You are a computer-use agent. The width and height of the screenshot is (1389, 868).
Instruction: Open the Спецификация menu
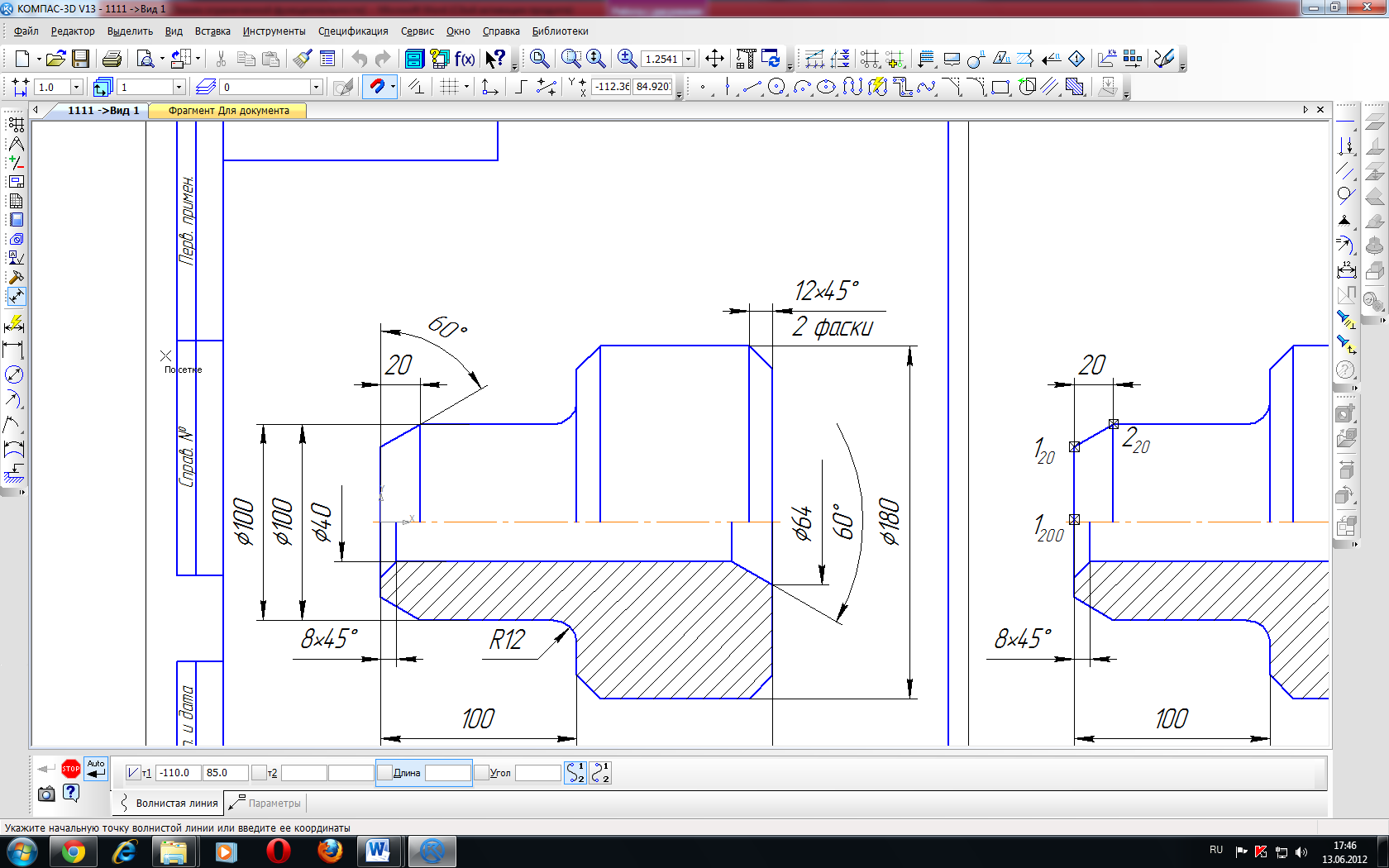pos(353,31)
